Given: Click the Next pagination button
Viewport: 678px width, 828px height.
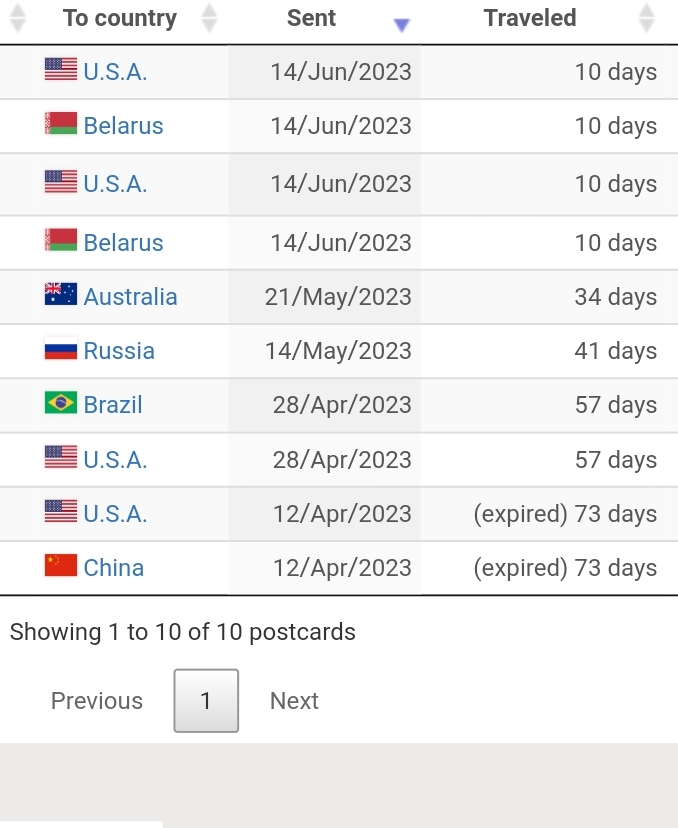Looking at the screenshot, I should click(294, 701).
